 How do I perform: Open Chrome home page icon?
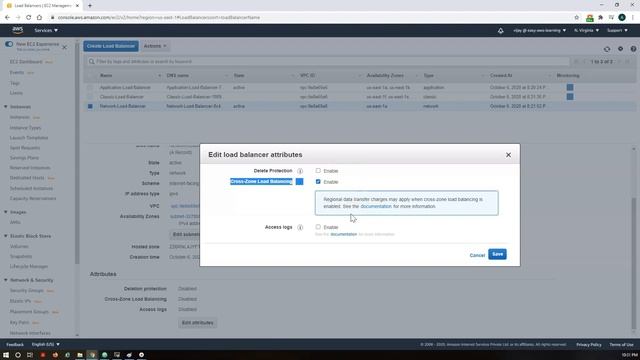point(39,18)
